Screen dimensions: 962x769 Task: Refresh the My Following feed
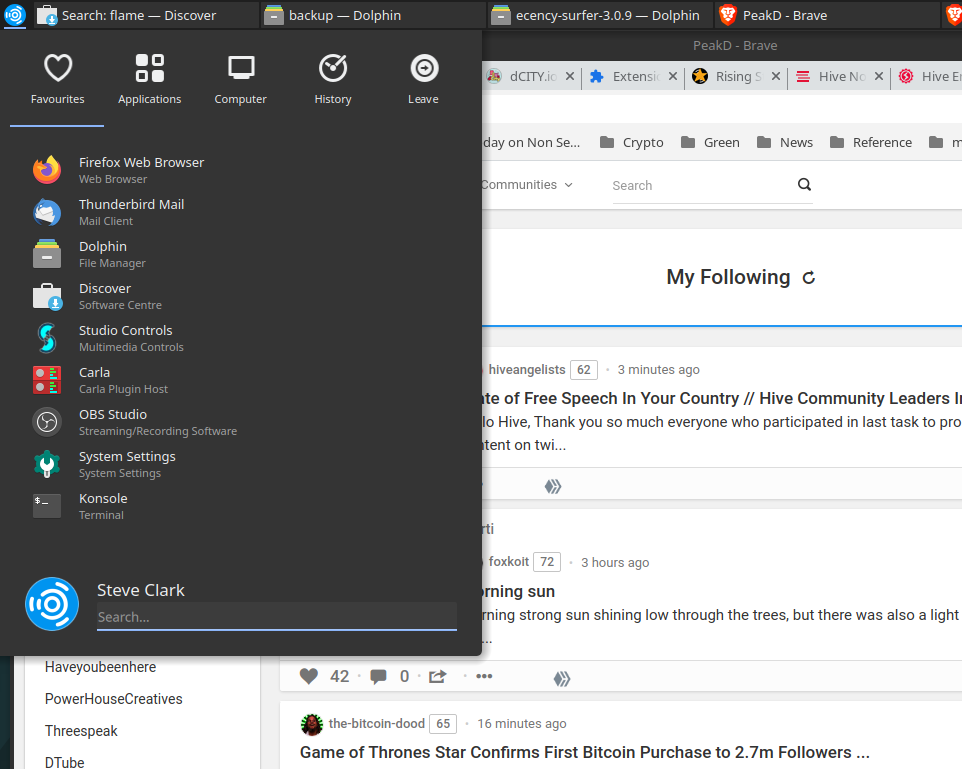click(809, 278)
